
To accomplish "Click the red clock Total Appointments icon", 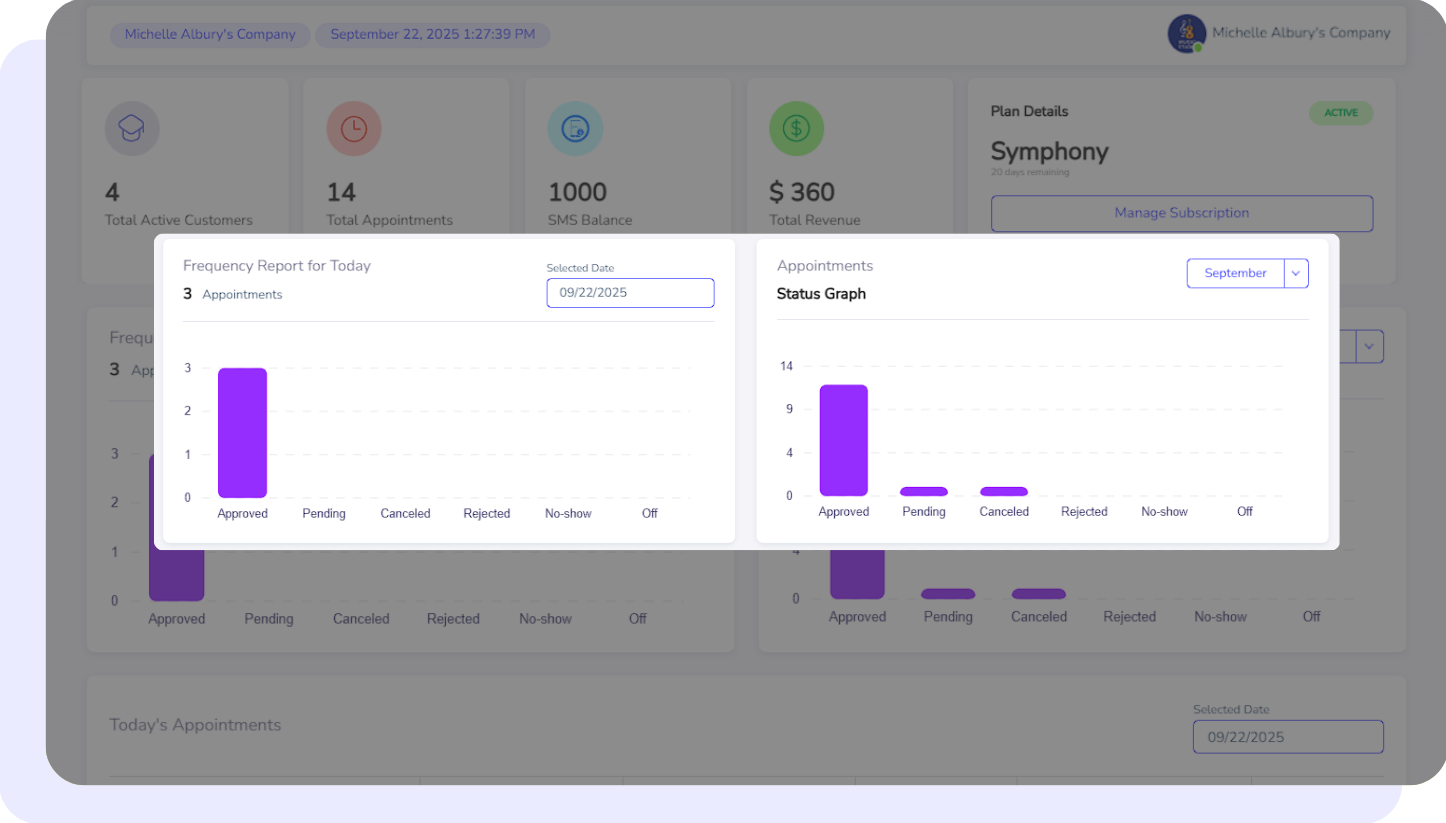I will coord(353,129).
